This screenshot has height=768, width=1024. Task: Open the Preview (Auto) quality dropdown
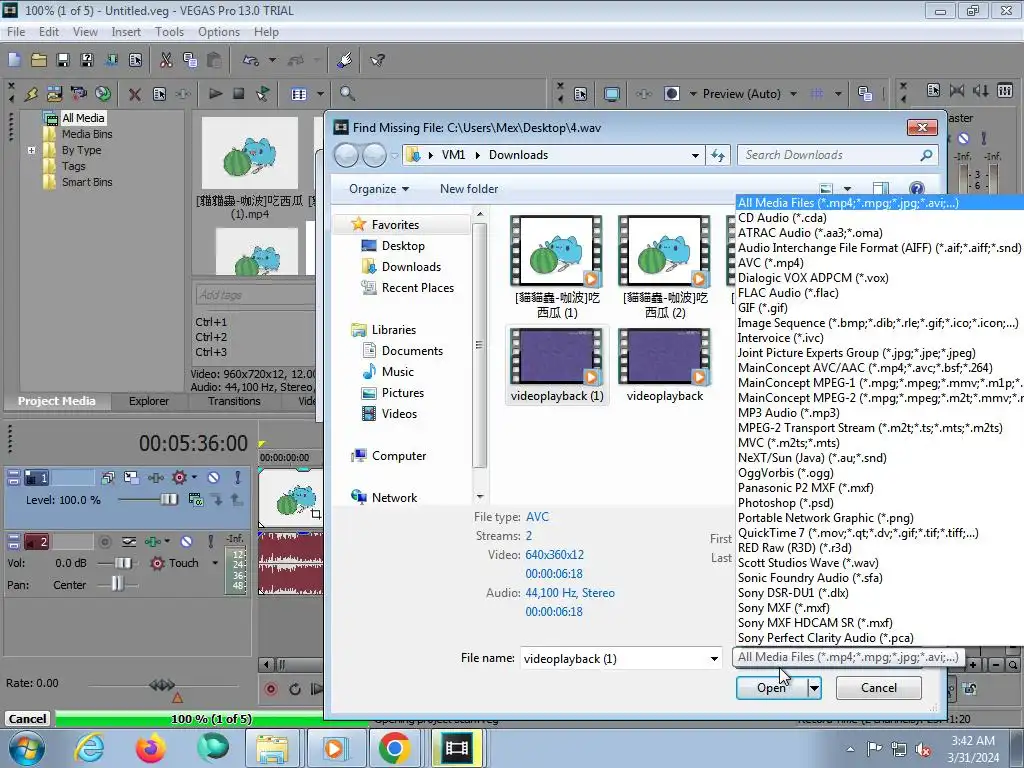793,94
